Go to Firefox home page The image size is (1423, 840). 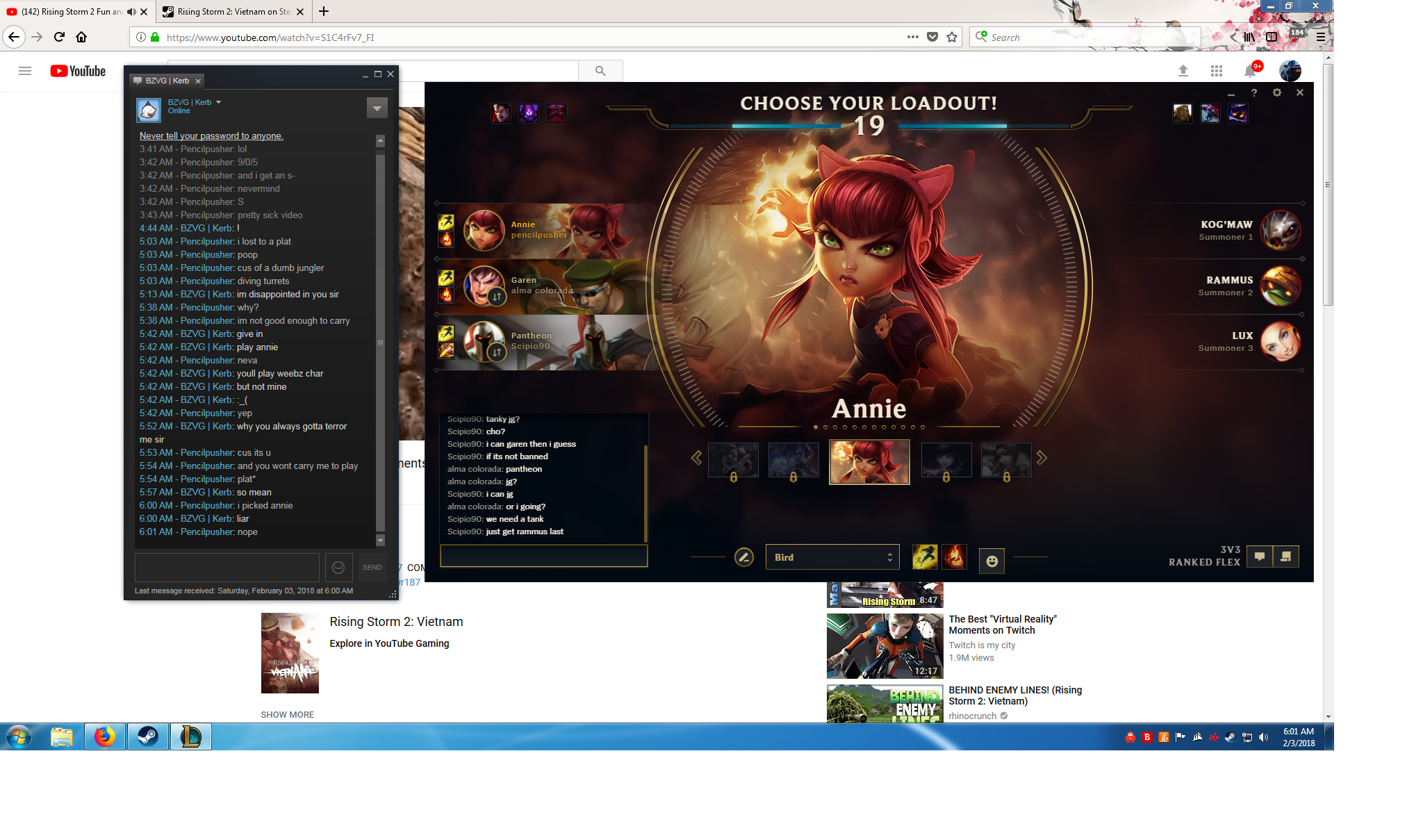click(x=81, y=37)
